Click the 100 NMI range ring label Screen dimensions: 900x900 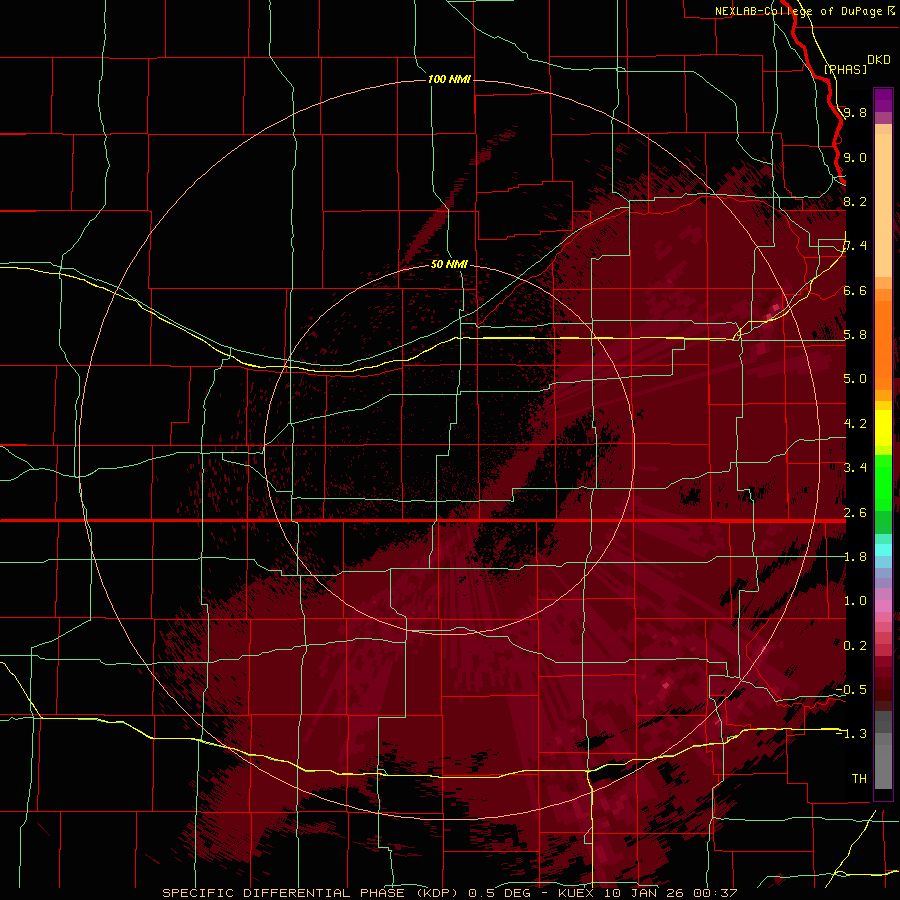449,79
